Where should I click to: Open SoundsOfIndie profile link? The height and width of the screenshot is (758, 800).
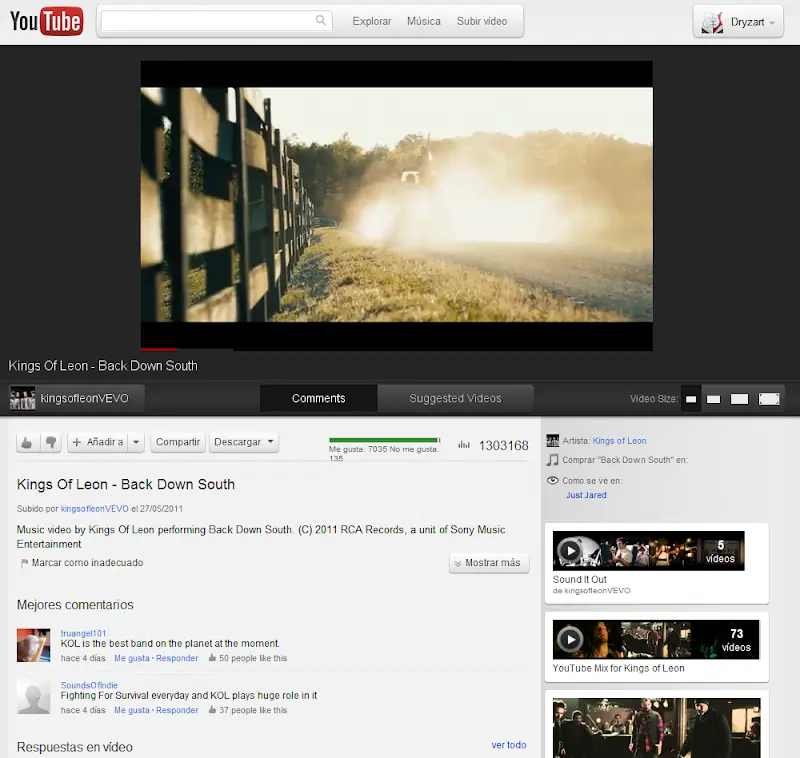coord(89,685)
